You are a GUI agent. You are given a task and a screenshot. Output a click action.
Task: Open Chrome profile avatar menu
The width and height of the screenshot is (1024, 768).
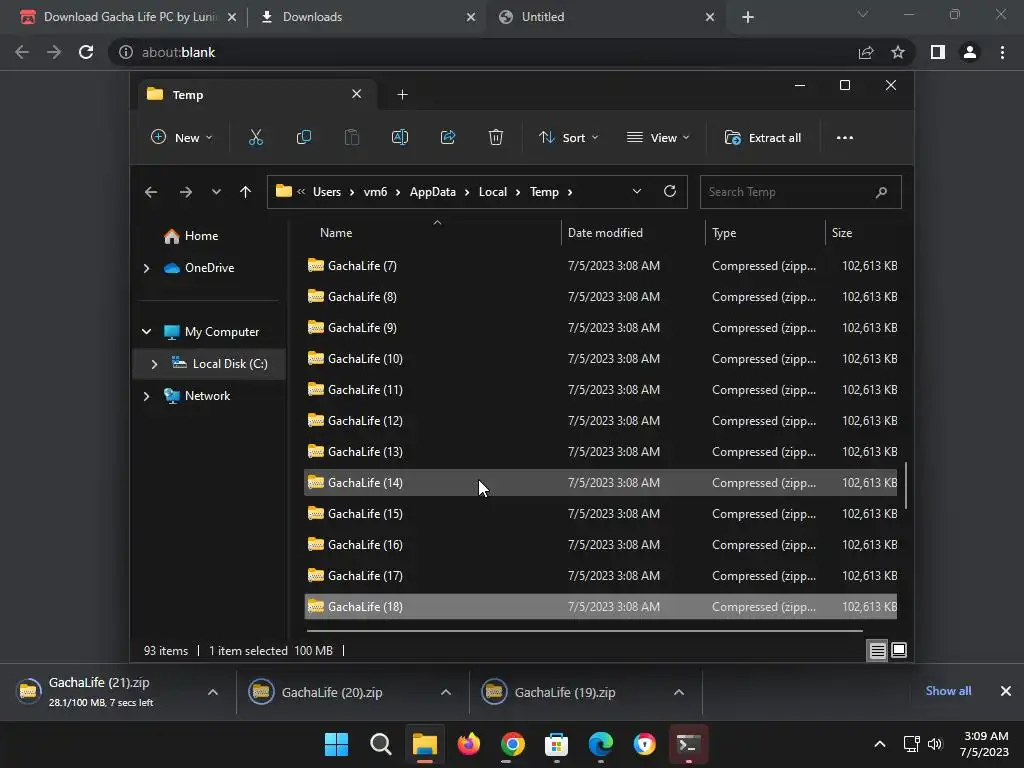(x=970, y=52)
